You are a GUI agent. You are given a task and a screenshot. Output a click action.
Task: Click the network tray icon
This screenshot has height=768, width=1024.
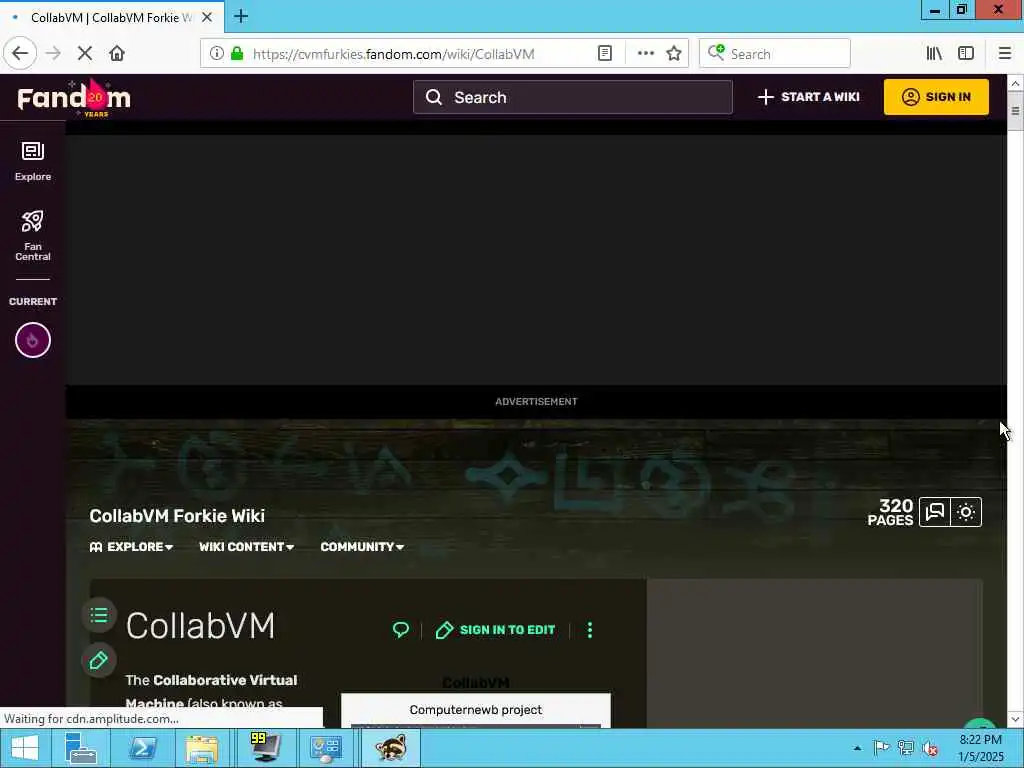(x=906, y=748)
